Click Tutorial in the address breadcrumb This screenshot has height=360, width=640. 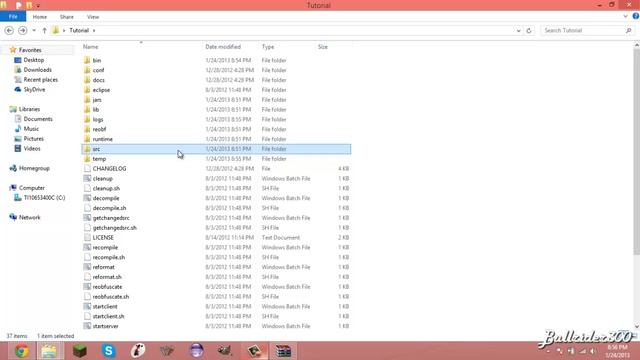pos(79,31)
